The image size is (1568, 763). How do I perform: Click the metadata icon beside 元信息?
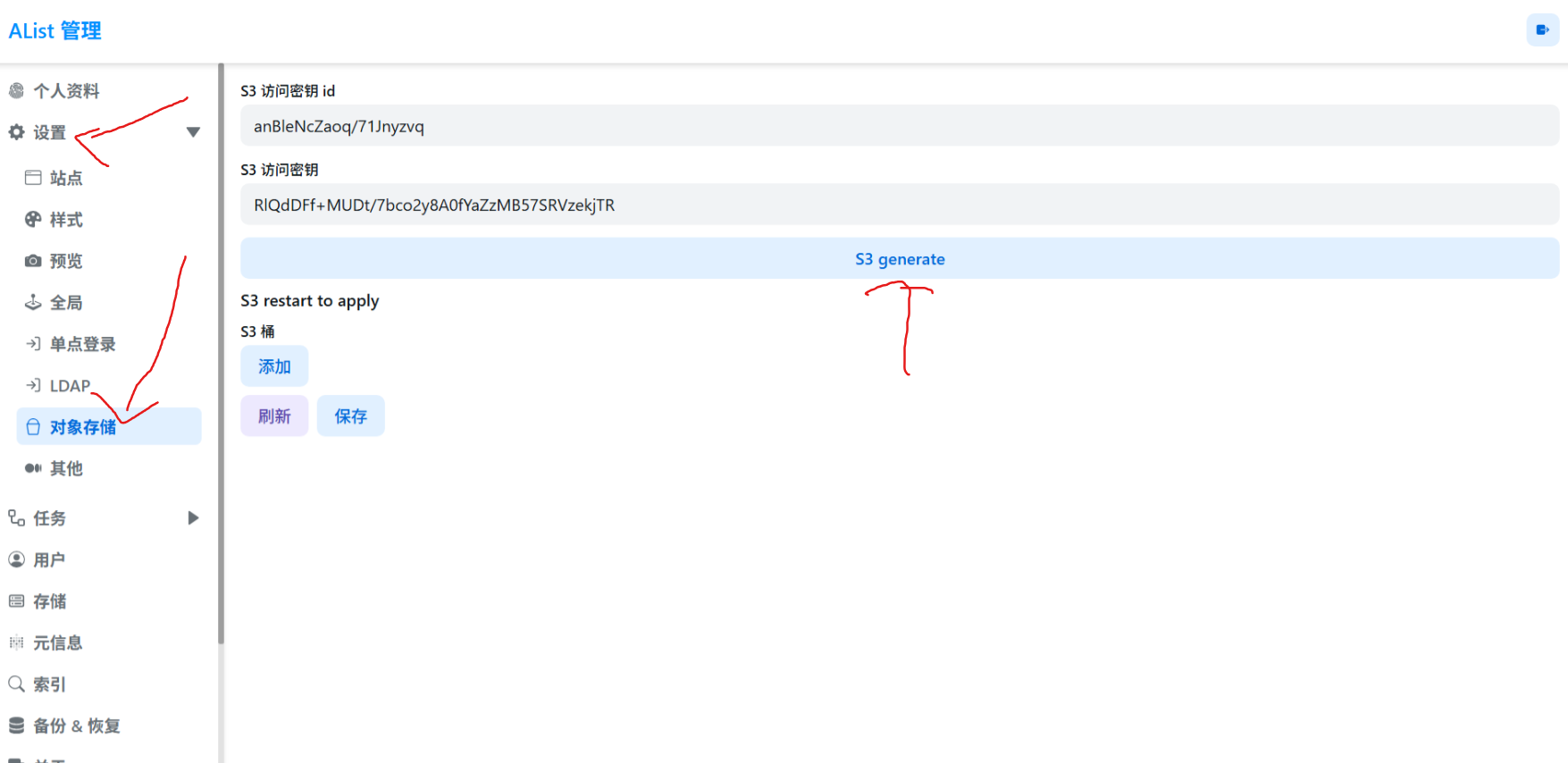[16, 642]
